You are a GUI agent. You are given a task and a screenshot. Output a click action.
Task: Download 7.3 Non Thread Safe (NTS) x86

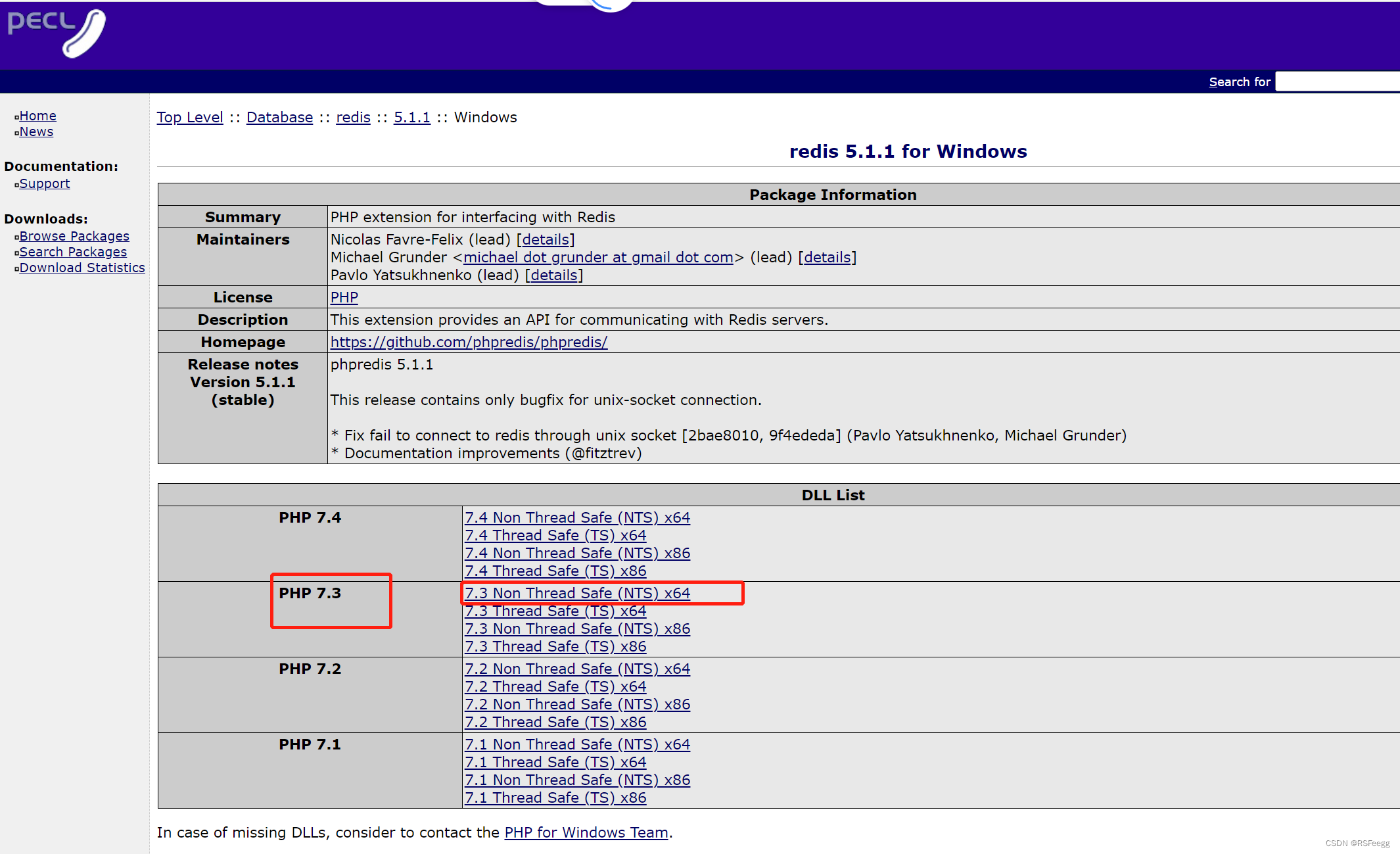click(578, 629)
